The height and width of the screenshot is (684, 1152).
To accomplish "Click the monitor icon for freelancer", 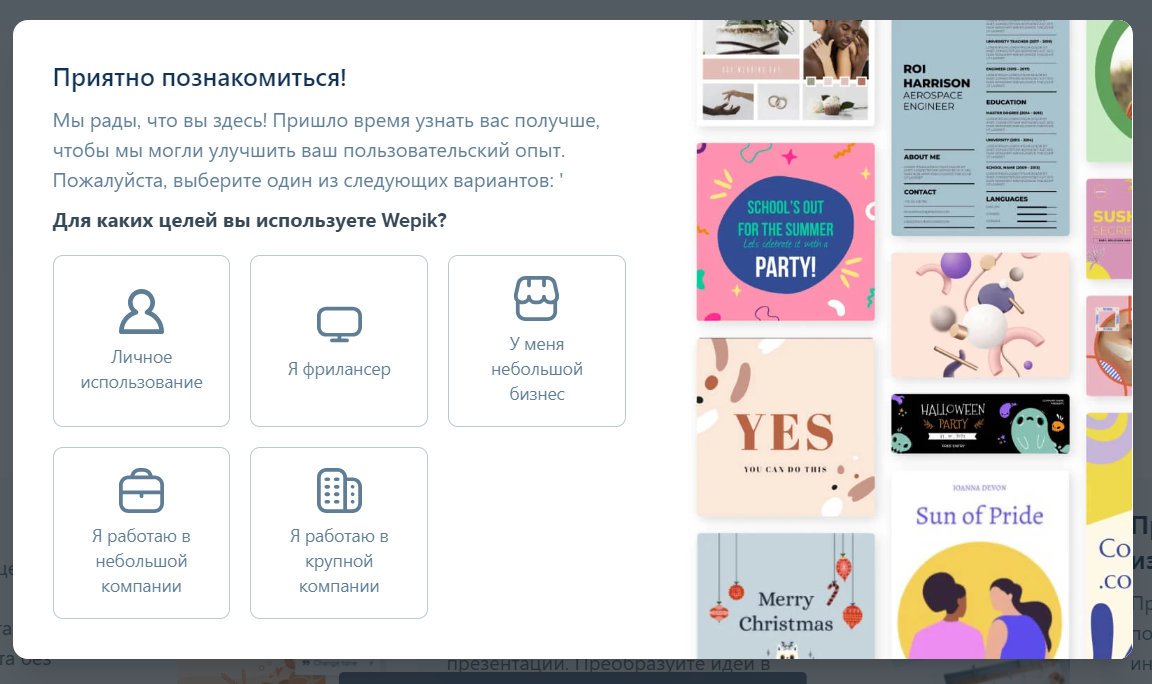I will 339,324.
